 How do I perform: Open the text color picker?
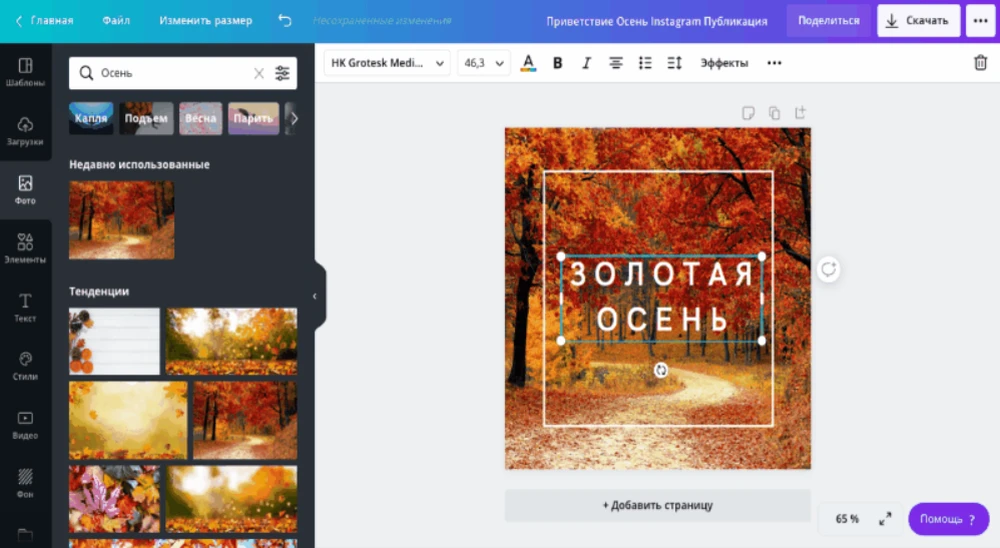[x=528, y=63]
